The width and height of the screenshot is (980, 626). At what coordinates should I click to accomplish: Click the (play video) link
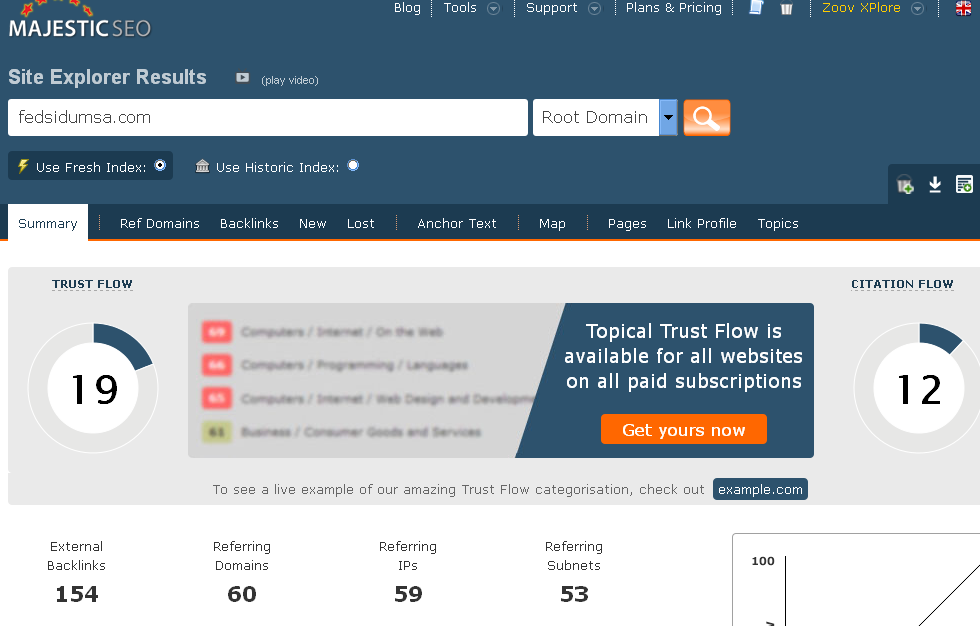(x=290, y=80)
